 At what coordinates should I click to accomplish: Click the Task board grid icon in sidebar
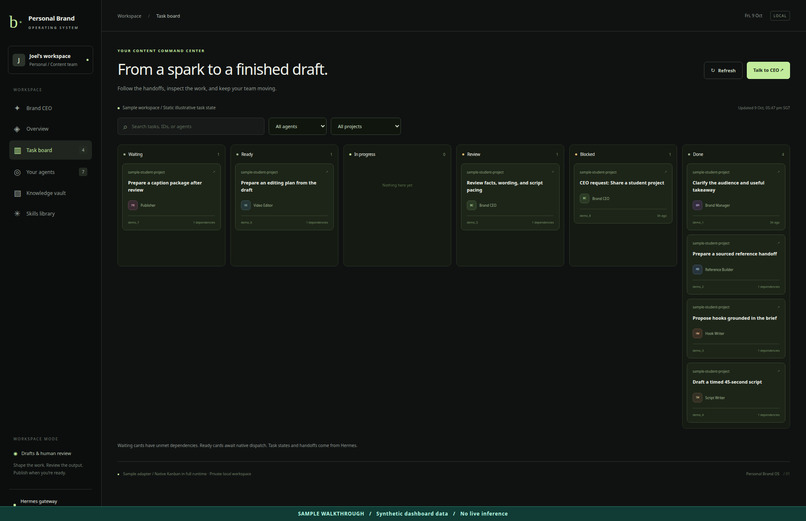[x=17, y=151]
